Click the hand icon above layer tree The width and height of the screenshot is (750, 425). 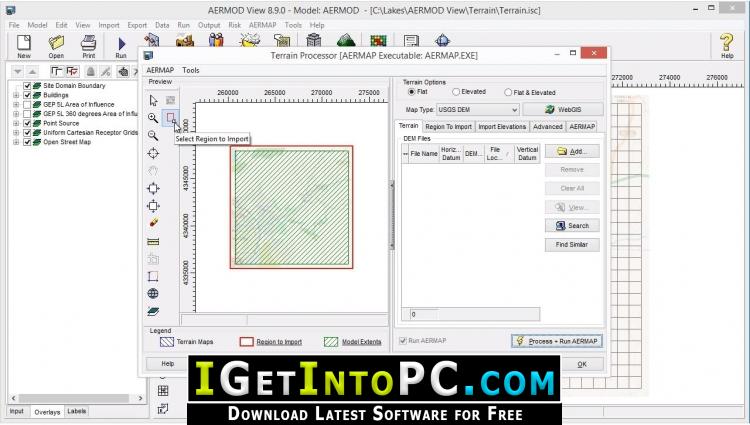123,72
